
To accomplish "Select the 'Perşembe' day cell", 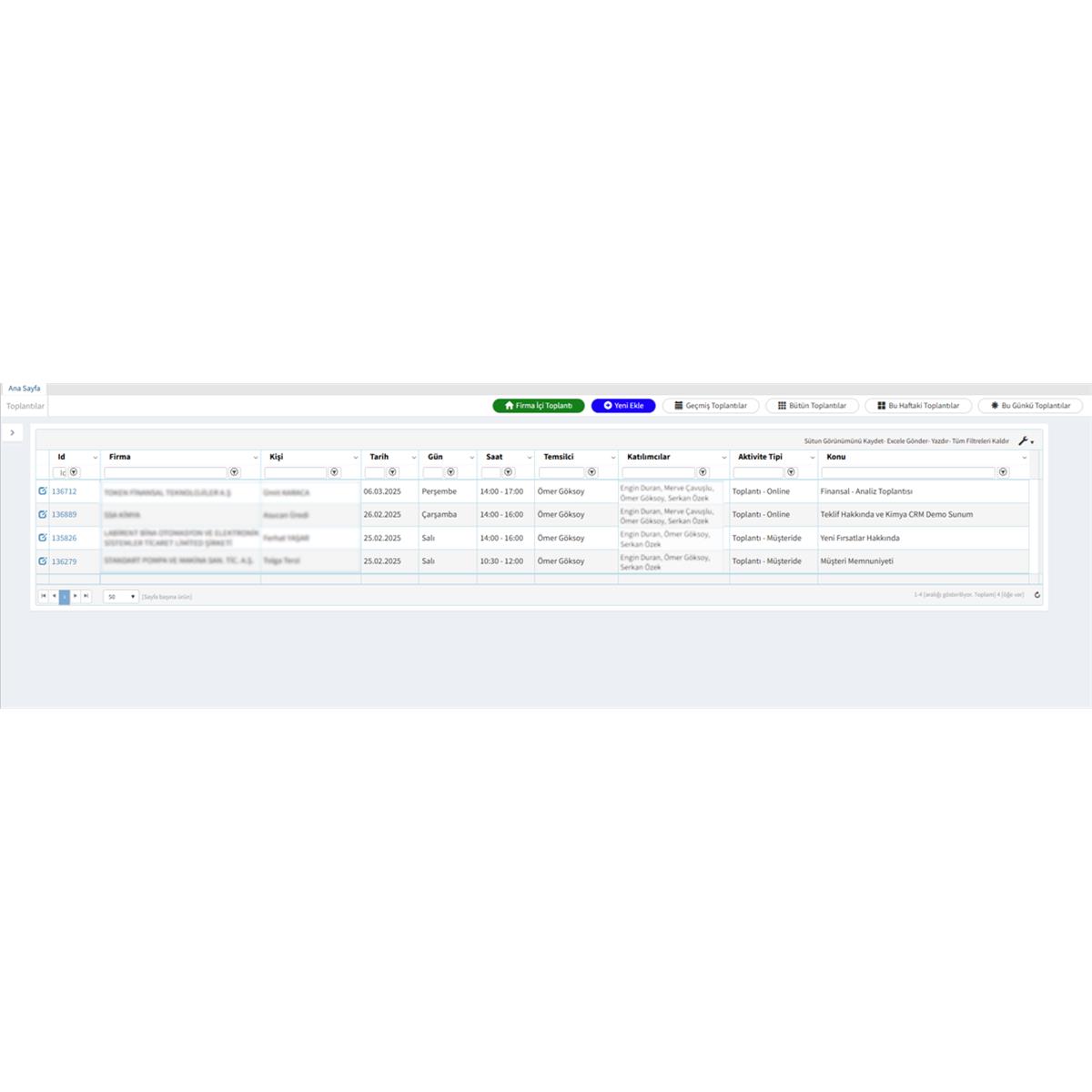I will (448, 491).
